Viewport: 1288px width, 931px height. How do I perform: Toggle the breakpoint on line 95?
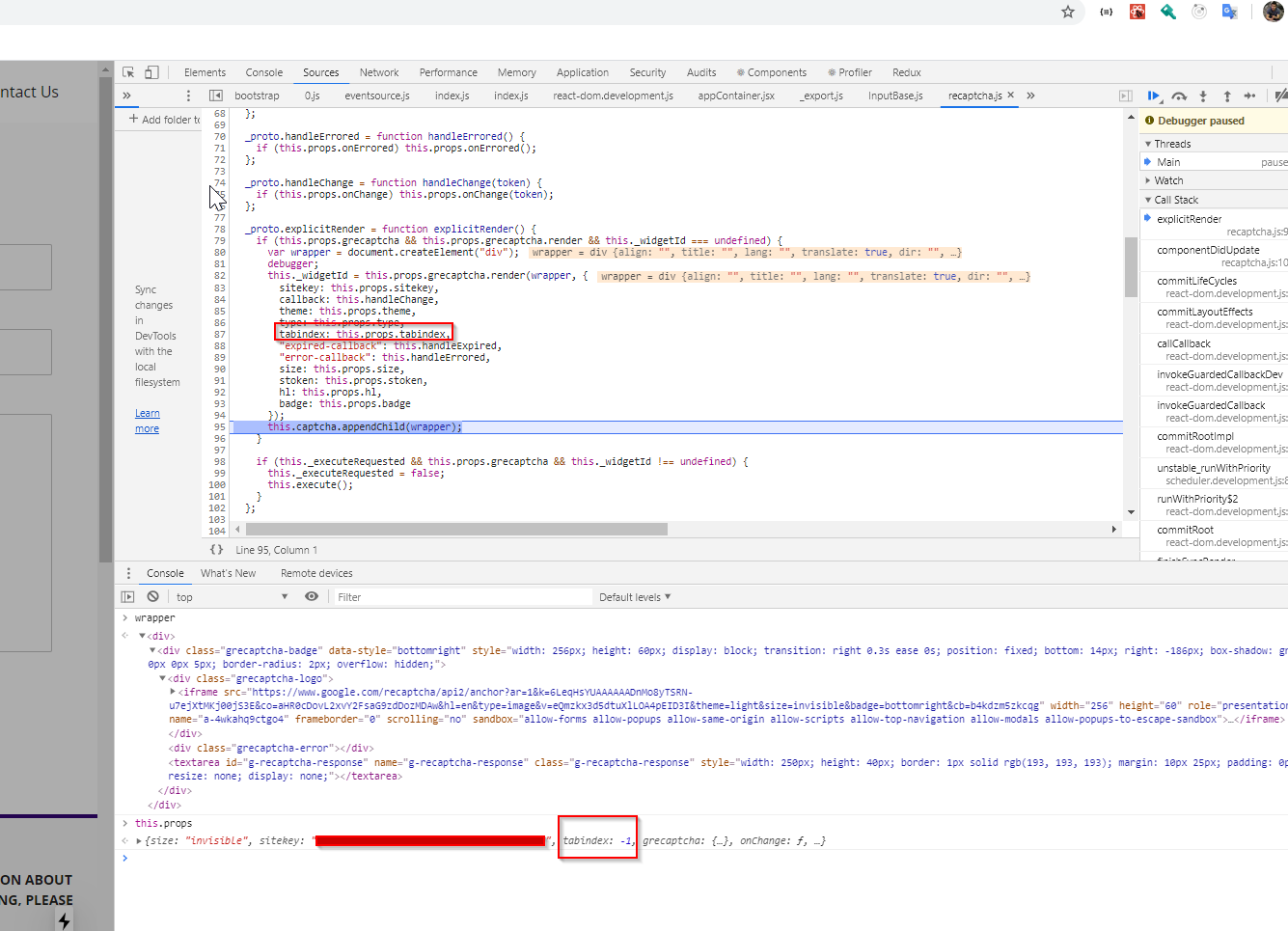click(222, 426)
